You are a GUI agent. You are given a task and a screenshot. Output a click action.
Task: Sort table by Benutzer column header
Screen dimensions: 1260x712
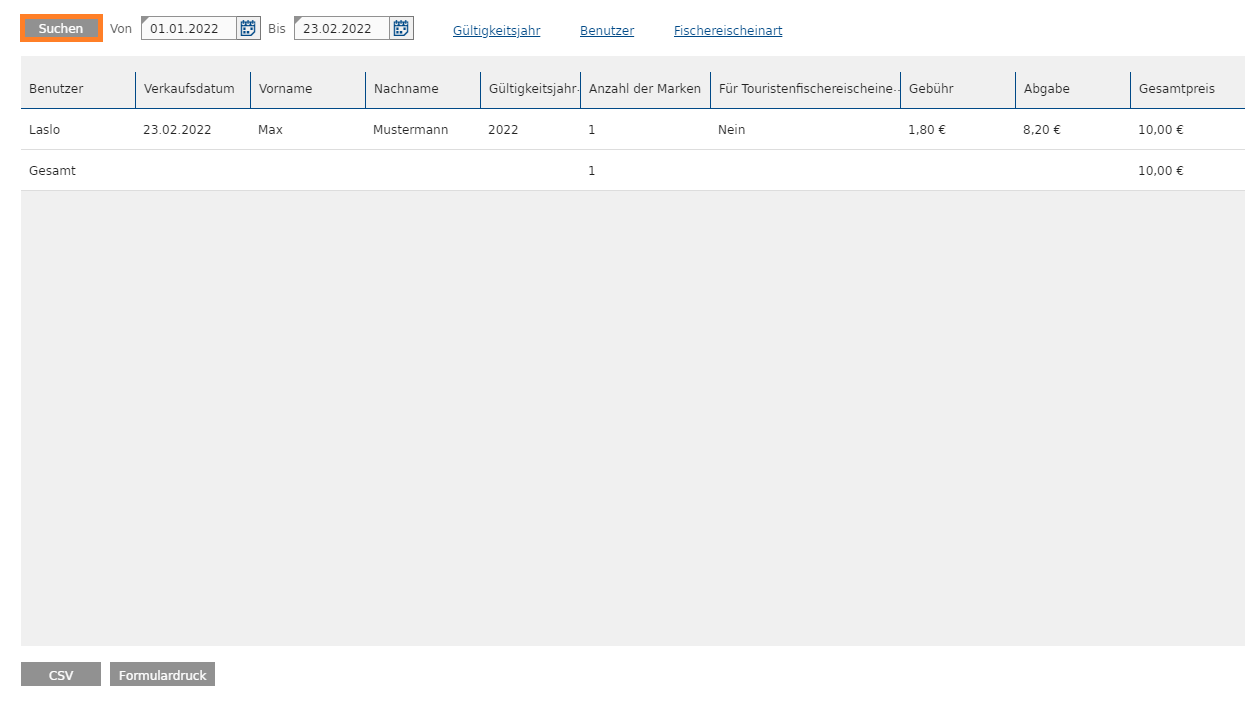[57, 89]
